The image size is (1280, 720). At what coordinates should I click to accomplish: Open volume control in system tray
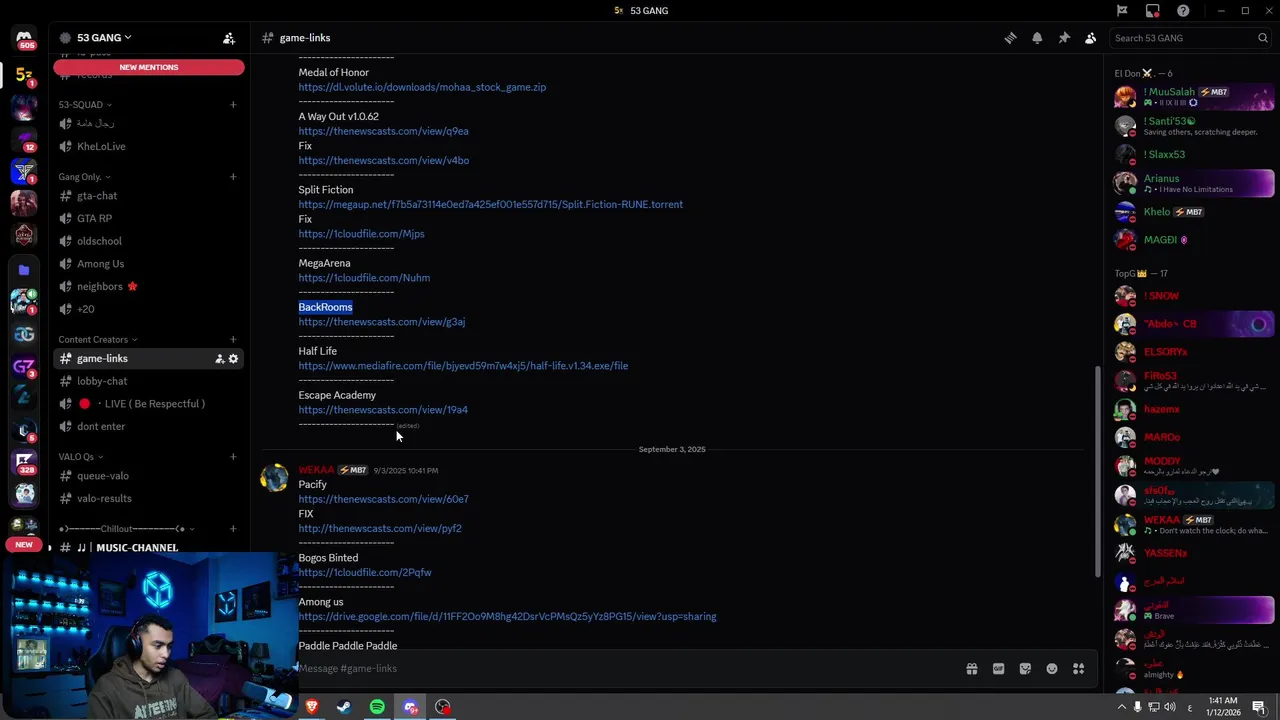(x=1170, y=708)
